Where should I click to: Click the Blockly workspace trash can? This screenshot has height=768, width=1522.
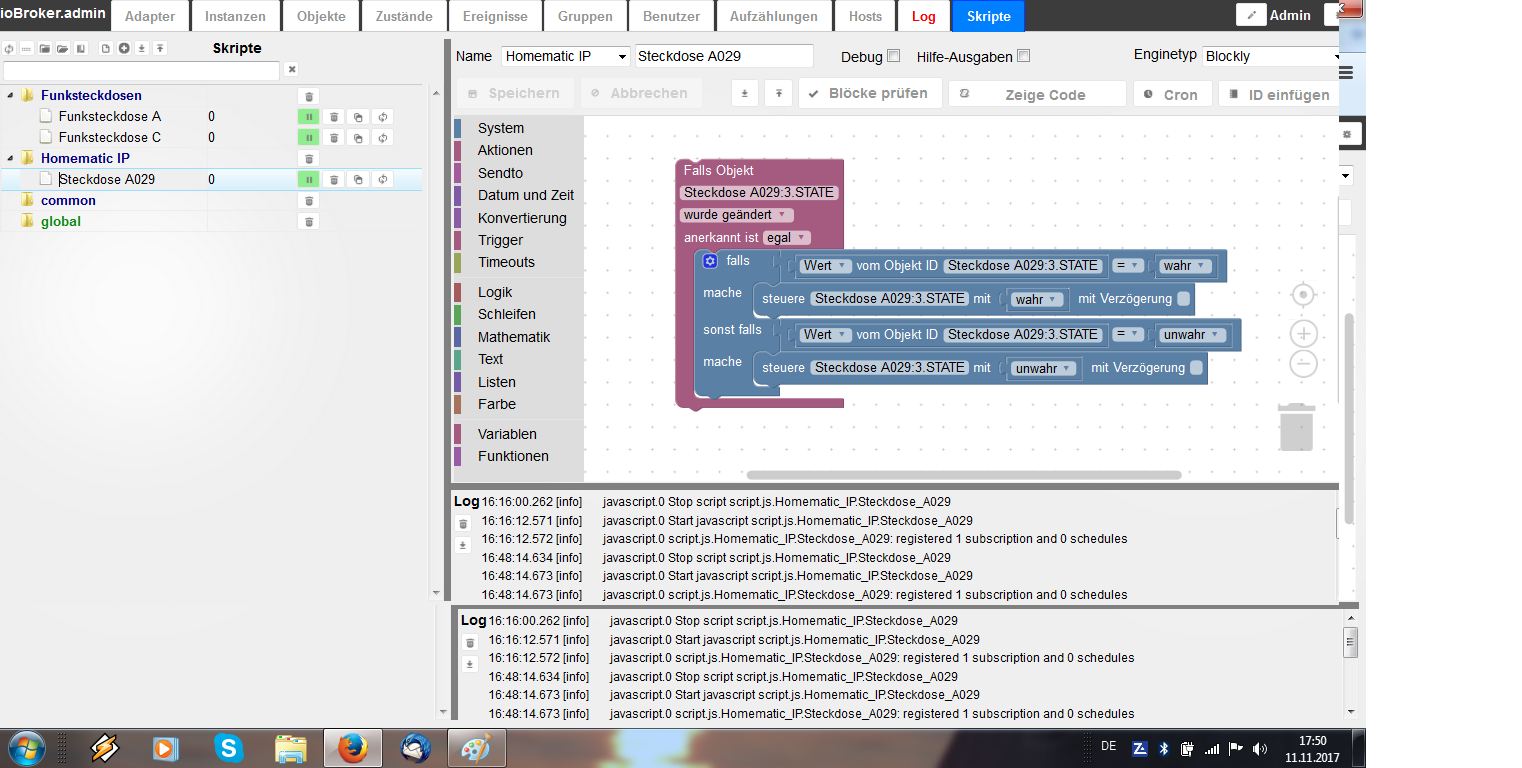pyautogui.click(x=1296, y=426)
